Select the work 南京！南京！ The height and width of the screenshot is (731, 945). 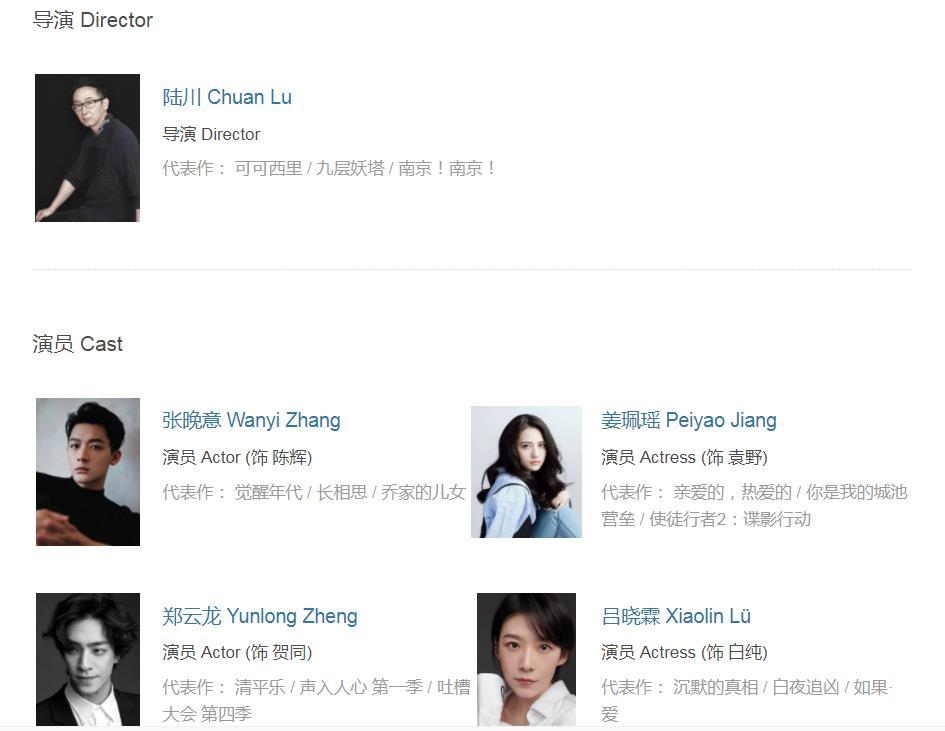[447, 168]
